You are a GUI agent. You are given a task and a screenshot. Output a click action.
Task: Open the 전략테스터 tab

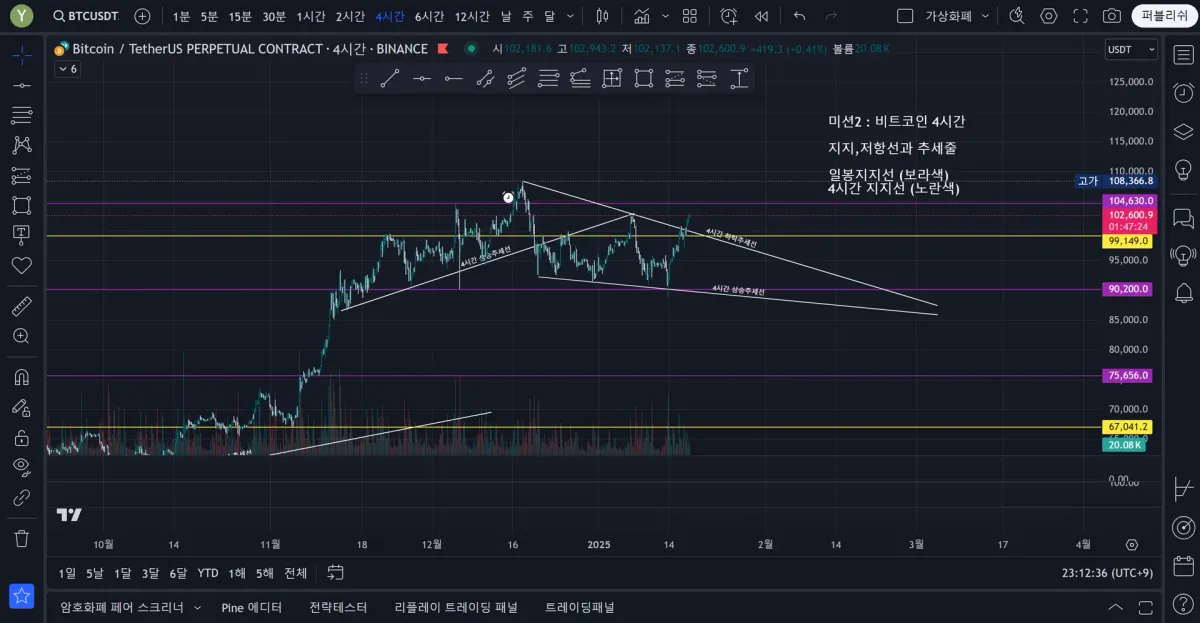[338, 607]
